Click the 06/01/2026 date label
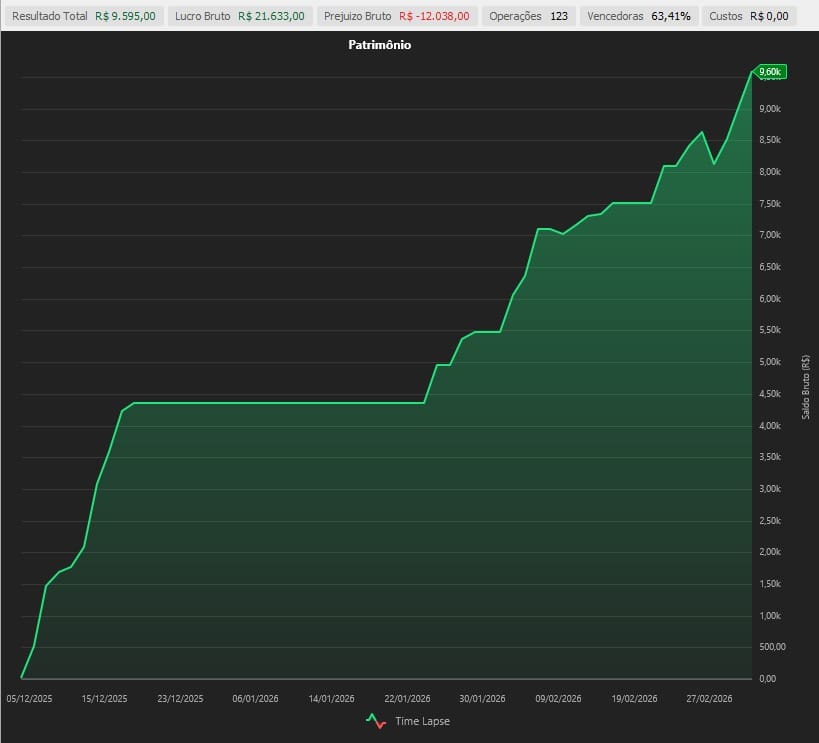Screen dimensions: 819x743 pos(255,699)
